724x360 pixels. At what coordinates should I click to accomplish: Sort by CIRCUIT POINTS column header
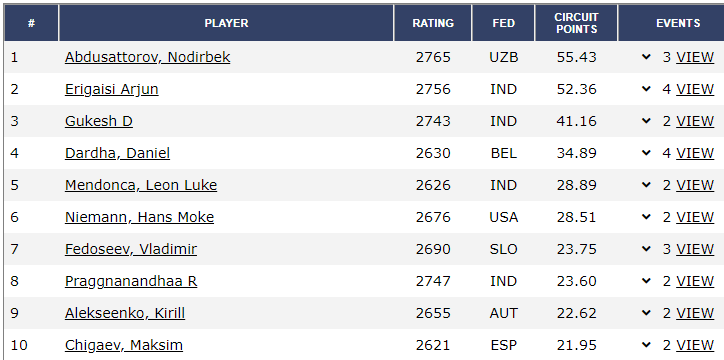coord(576,23)
